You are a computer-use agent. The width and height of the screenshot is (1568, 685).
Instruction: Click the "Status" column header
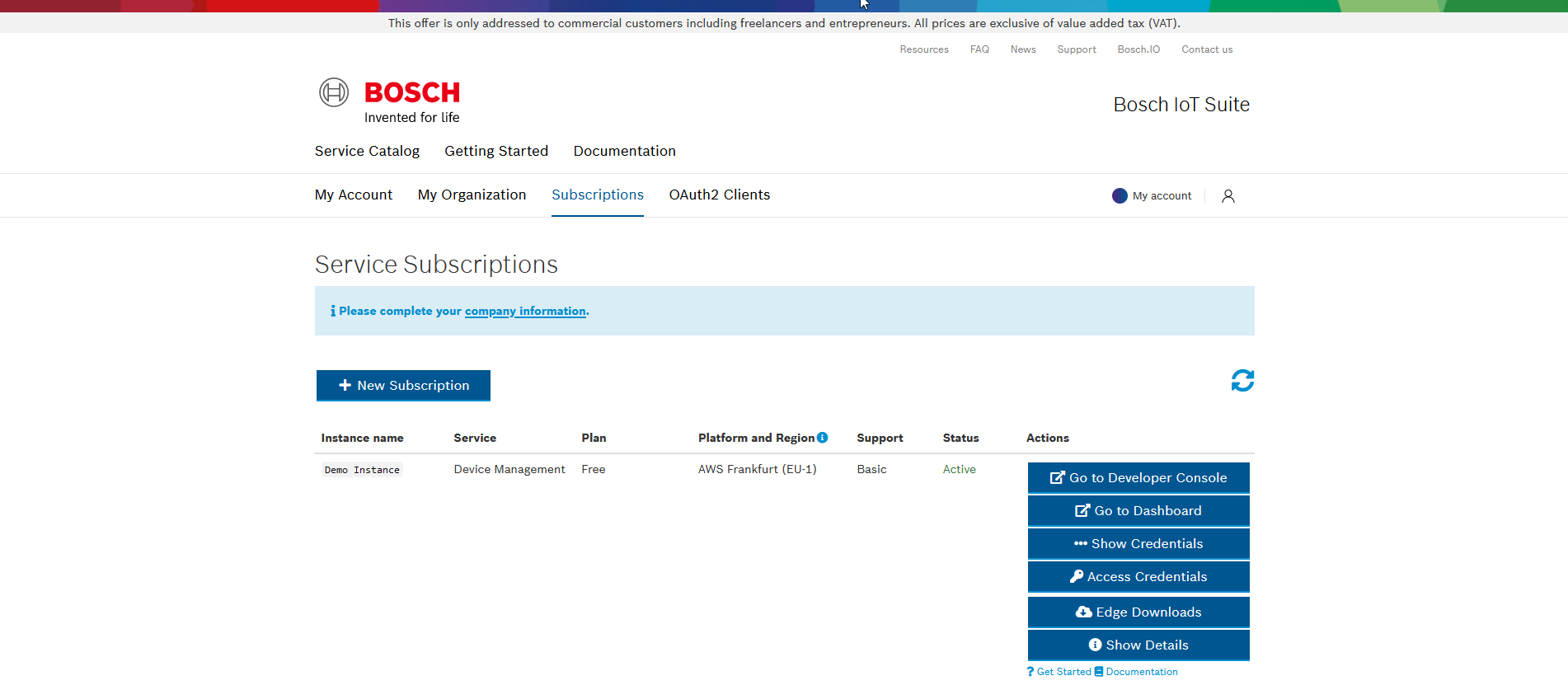pyautogui.click(x=961, y=438)
